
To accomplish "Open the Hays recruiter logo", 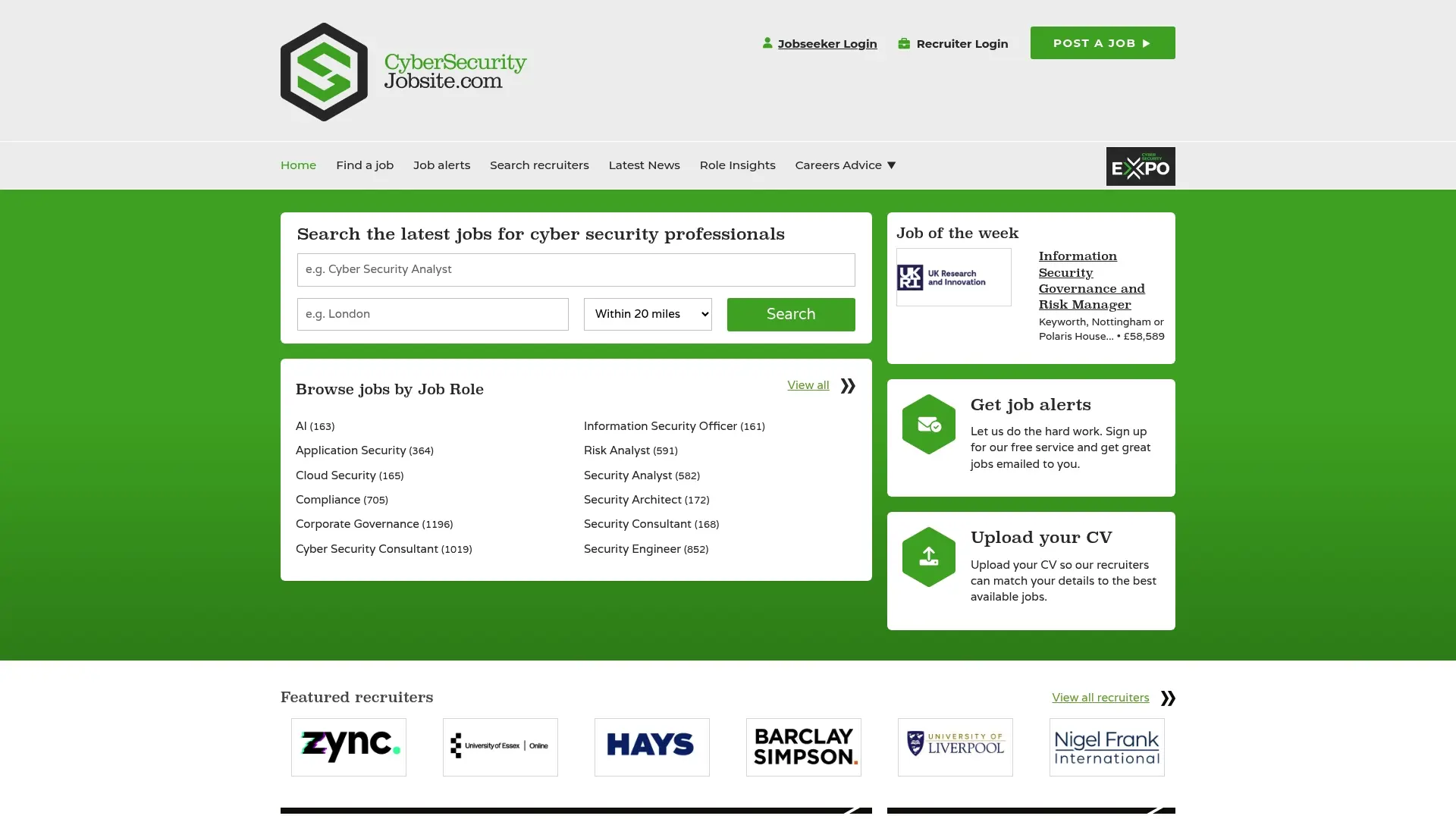I will (x=652, y=747).
